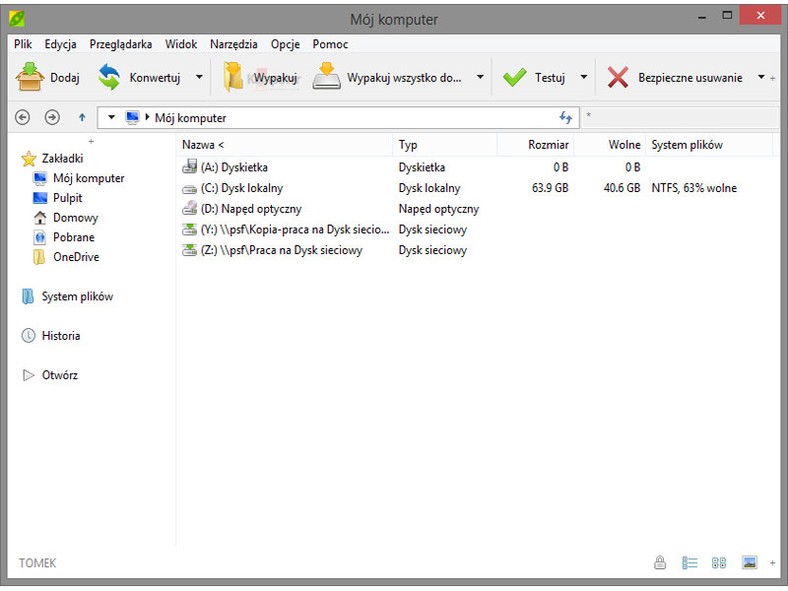
Task: Open the dropdown arrow next to Konwertuj
Action: (199, 78)
